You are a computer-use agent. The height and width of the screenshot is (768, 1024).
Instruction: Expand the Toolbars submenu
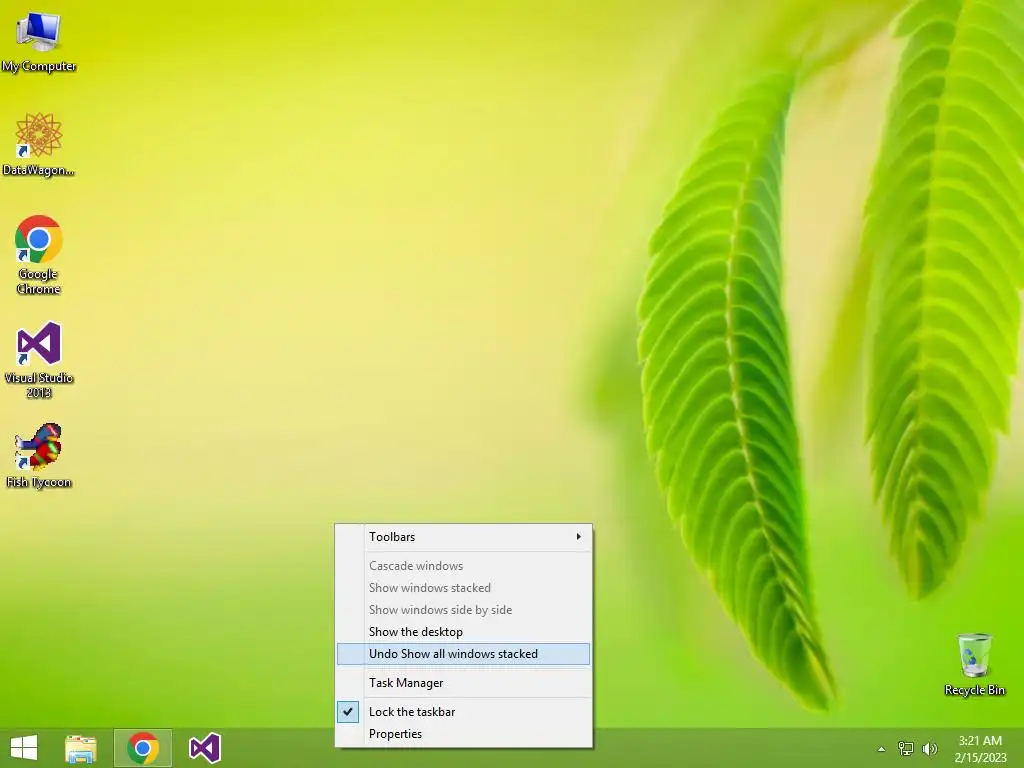pos(464,537)
